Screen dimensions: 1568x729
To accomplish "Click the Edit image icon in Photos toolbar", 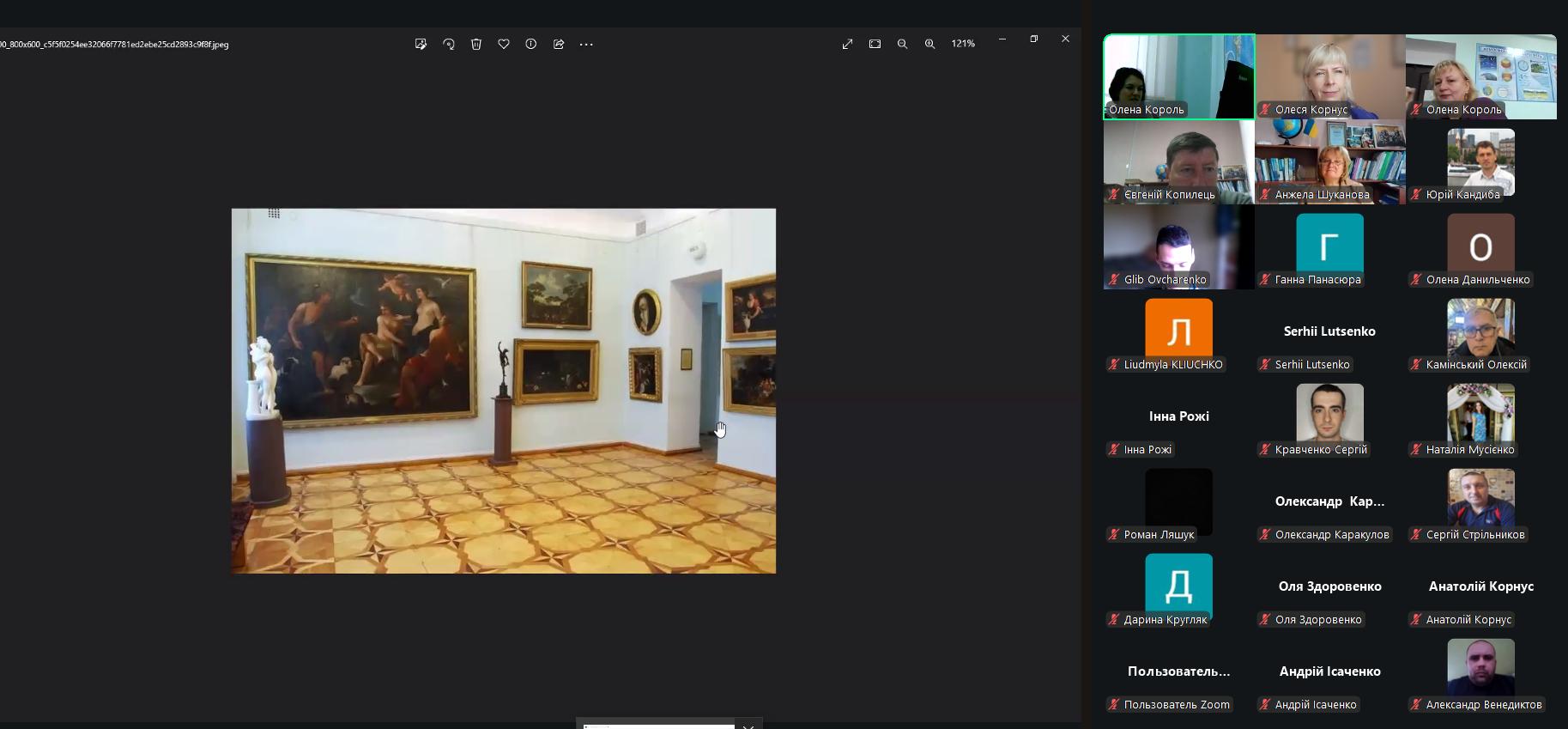I will pos(421,44).
